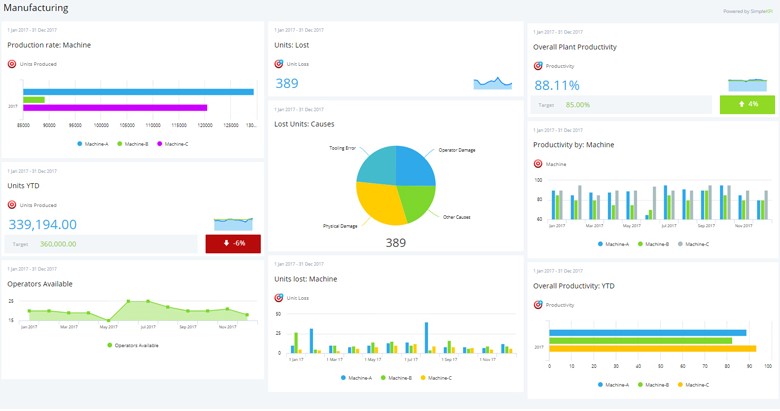Select the Physical Damage yellow pie slice
Viewport: 780px width, 411px height.
[x=381, y=204]
